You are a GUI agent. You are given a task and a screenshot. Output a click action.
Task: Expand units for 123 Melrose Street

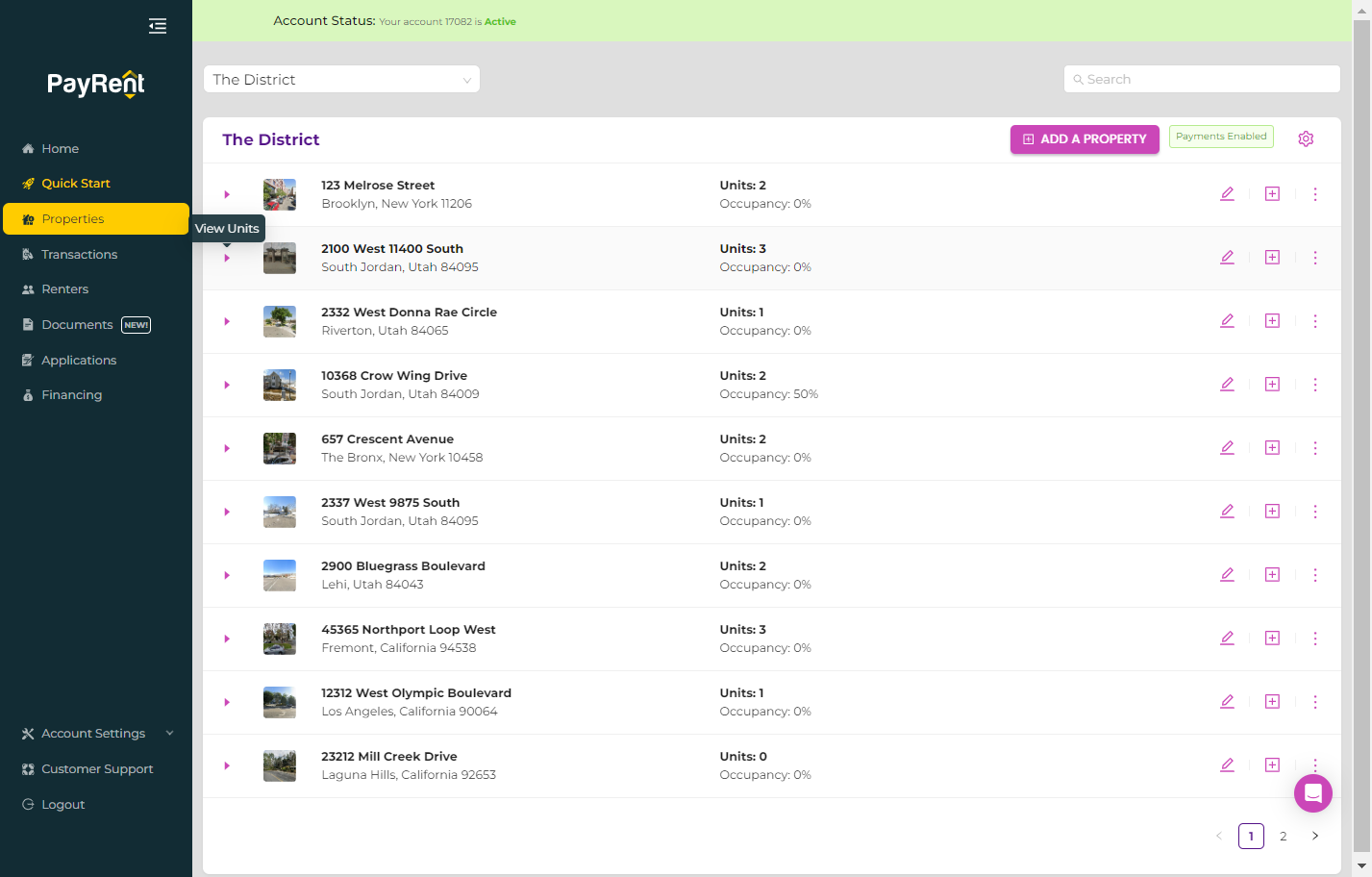227,194
